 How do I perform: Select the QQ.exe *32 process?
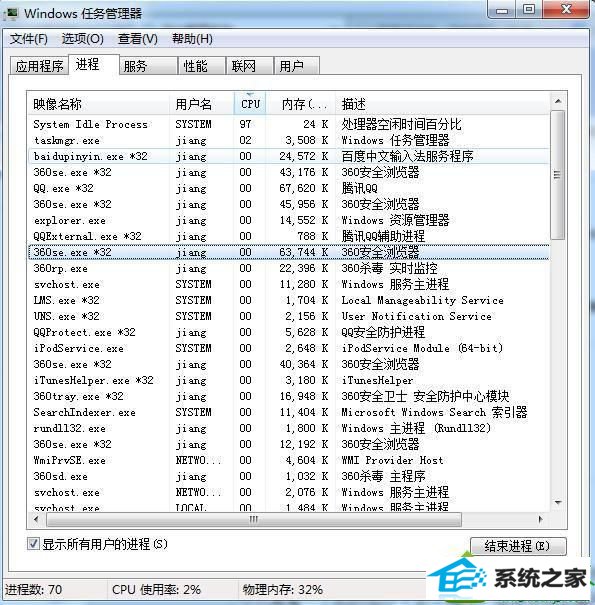click(x=289, y=188)
